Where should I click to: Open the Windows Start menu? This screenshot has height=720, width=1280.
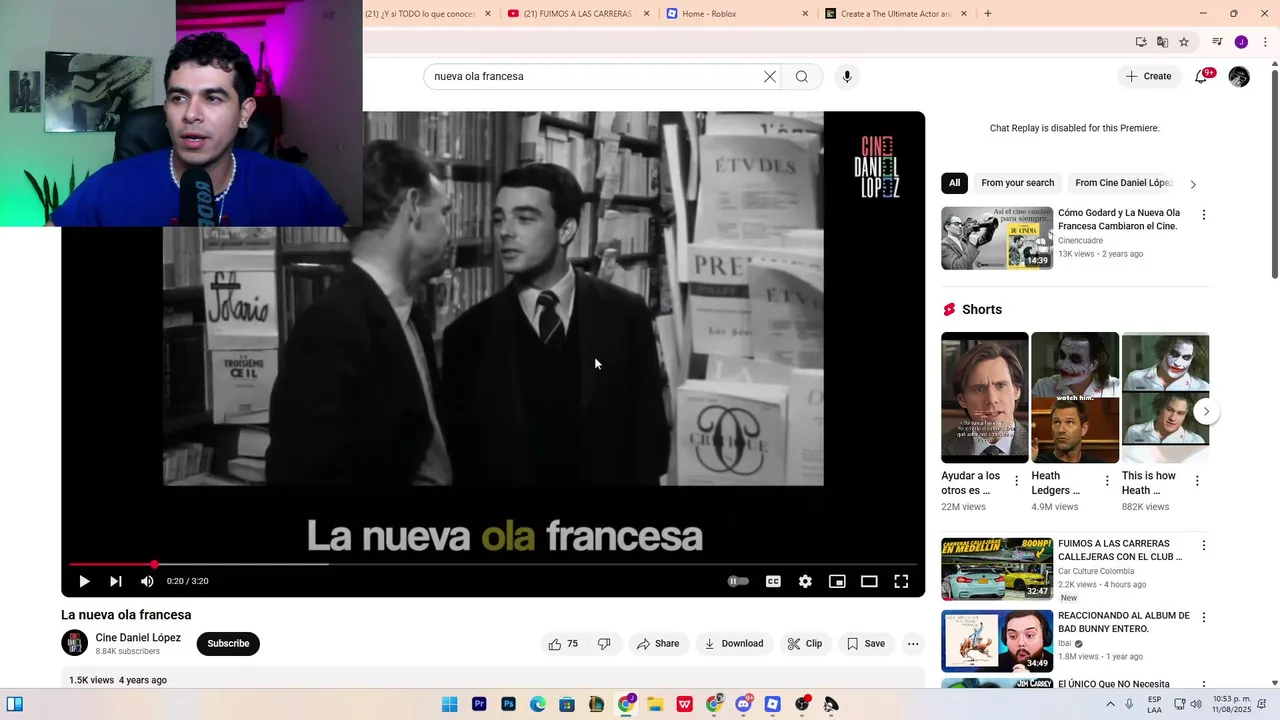point(450,704)
